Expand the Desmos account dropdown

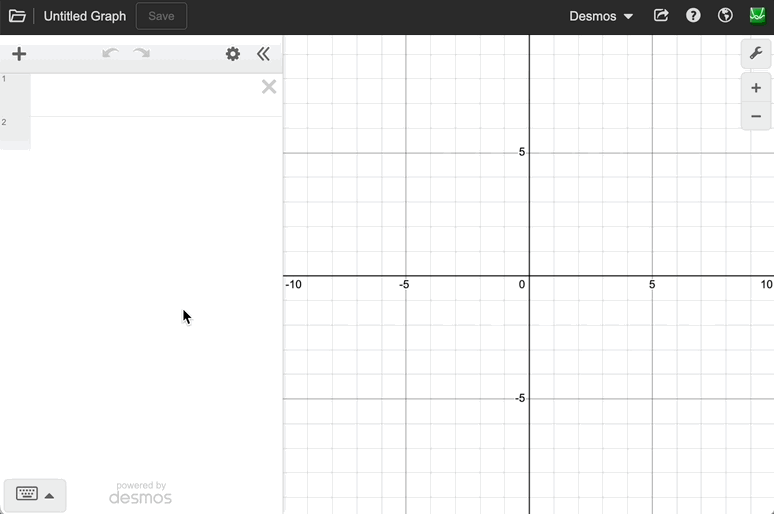[601, 16]
